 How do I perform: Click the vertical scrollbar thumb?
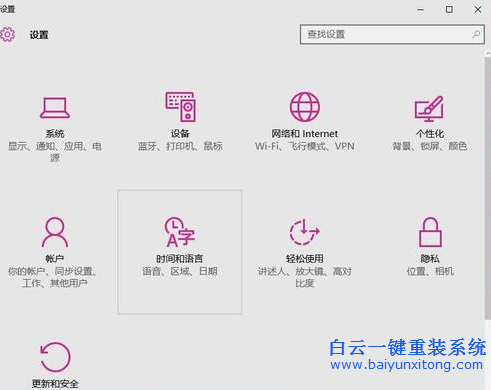tap(488, 188)
